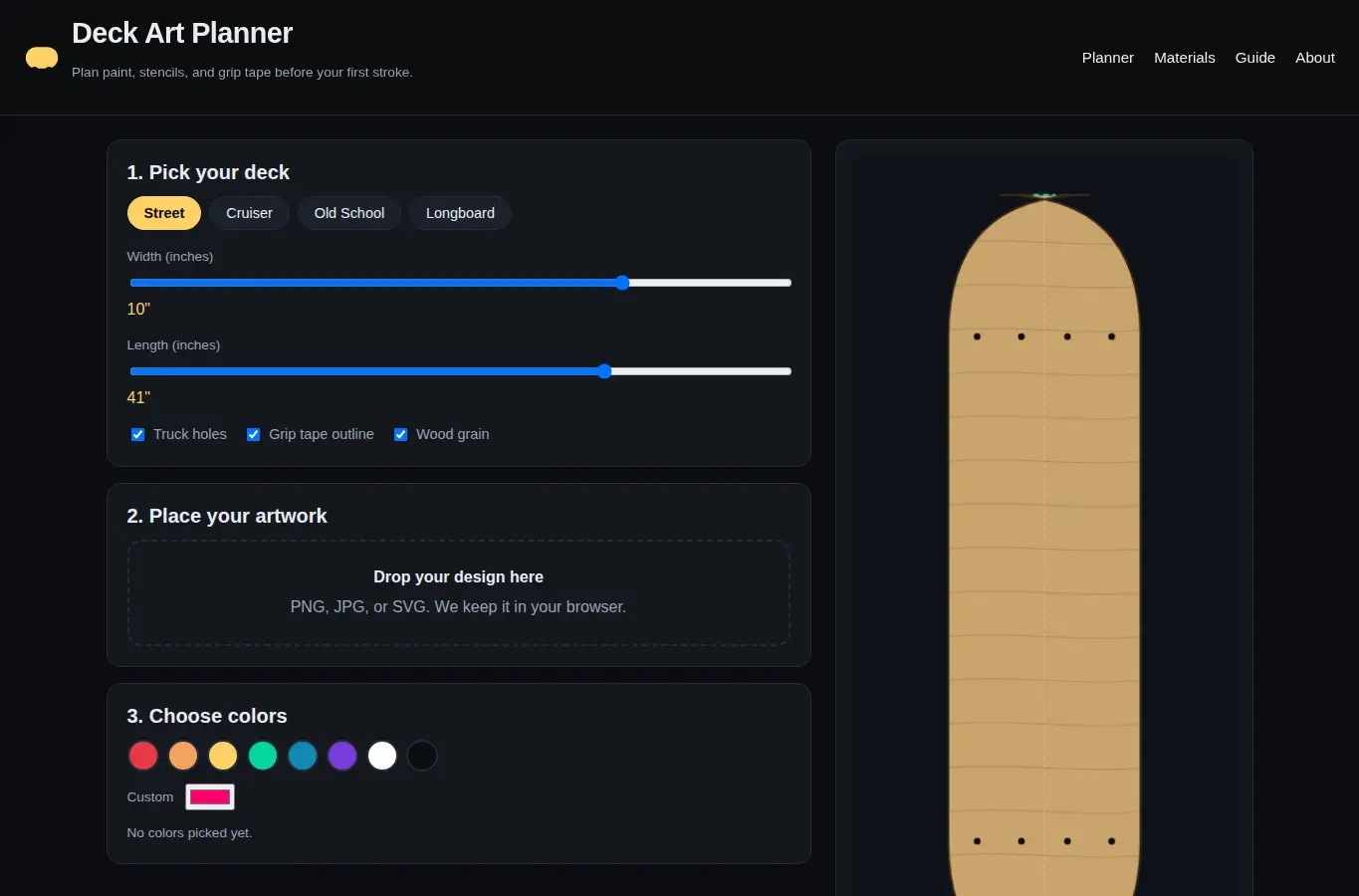1359x896 pixels.
Task: Choose the green color swatch
Action: [x=263, y=756]
